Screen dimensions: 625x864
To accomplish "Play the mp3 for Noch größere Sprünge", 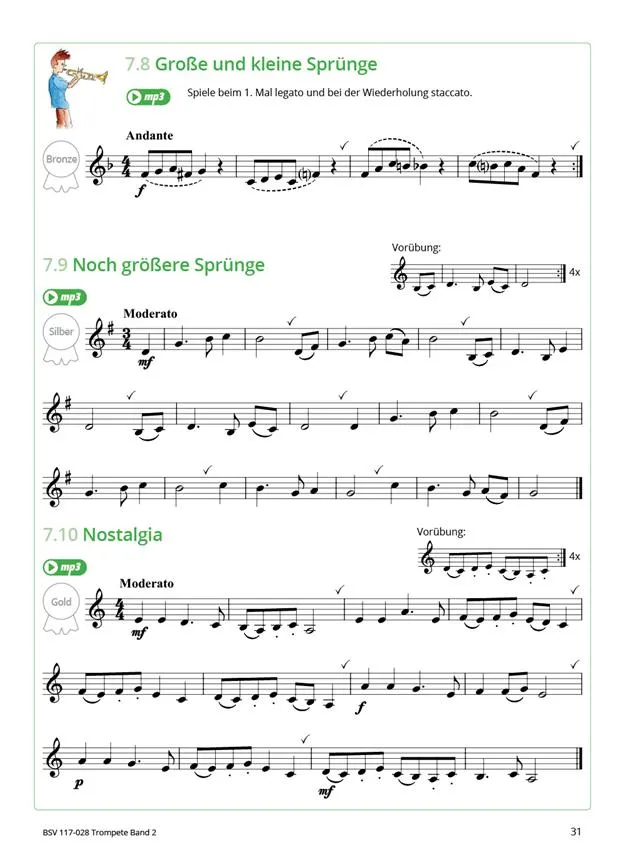I will [x=64, y=298].
